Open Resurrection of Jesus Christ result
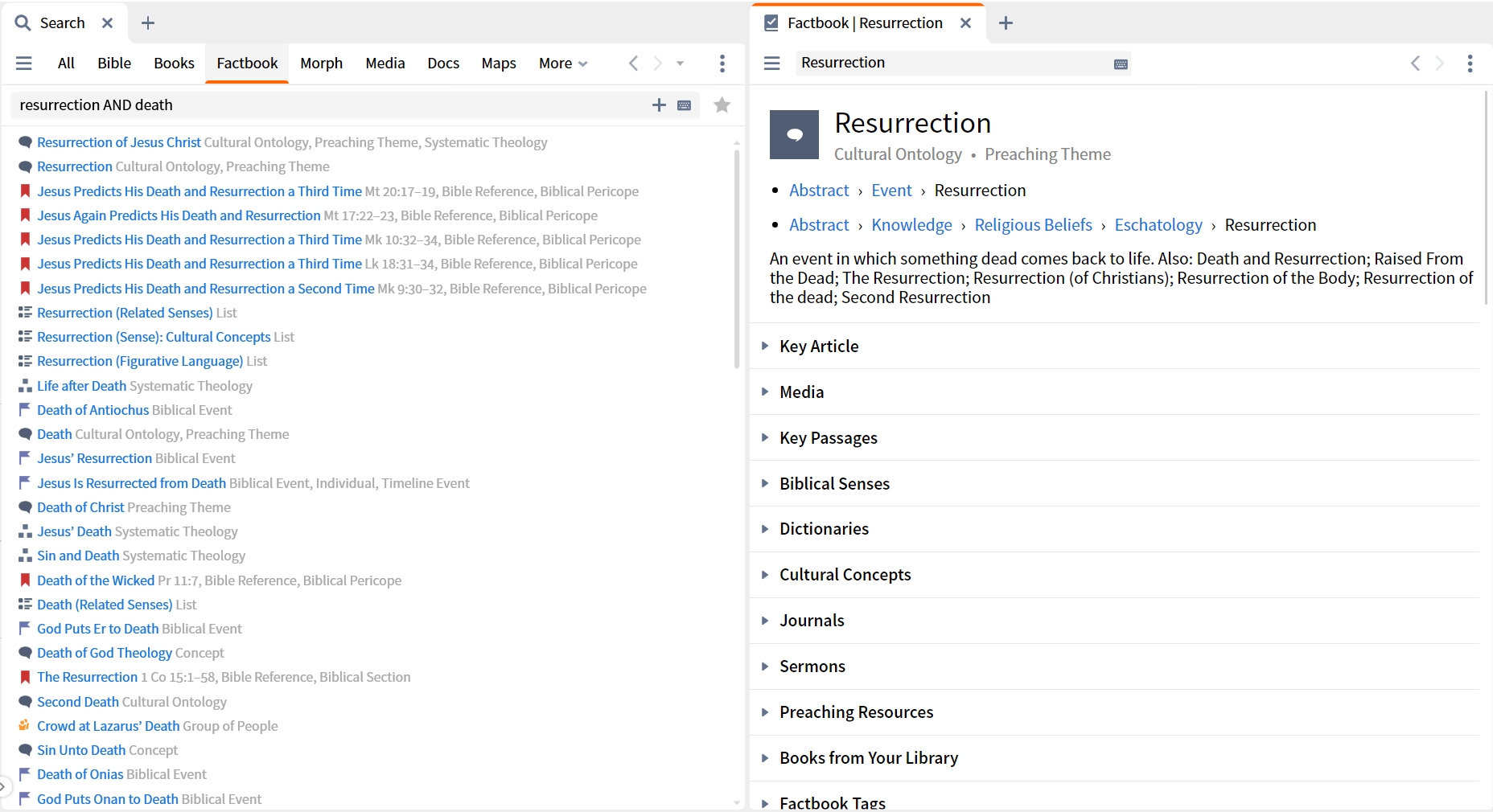 119,142
